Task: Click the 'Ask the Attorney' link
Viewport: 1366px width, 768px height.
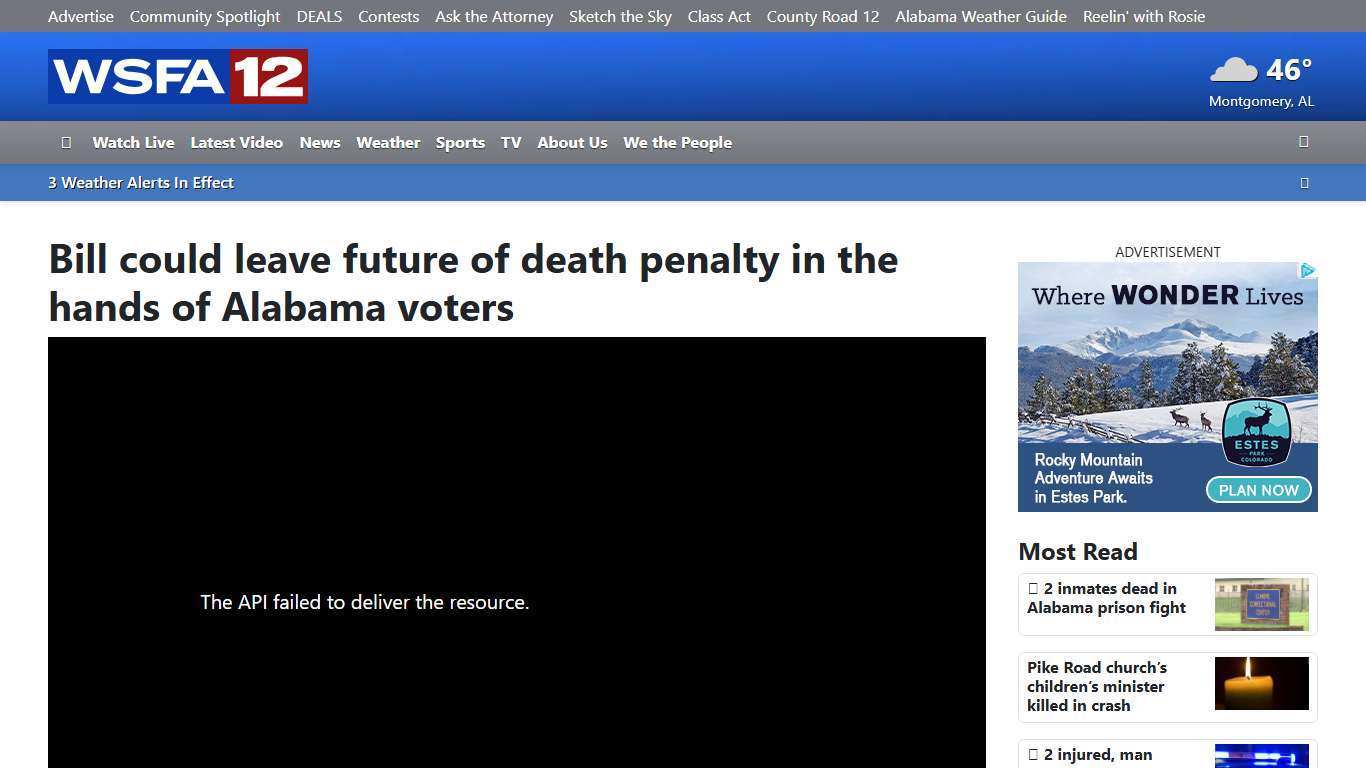Action: pos(493,16)
